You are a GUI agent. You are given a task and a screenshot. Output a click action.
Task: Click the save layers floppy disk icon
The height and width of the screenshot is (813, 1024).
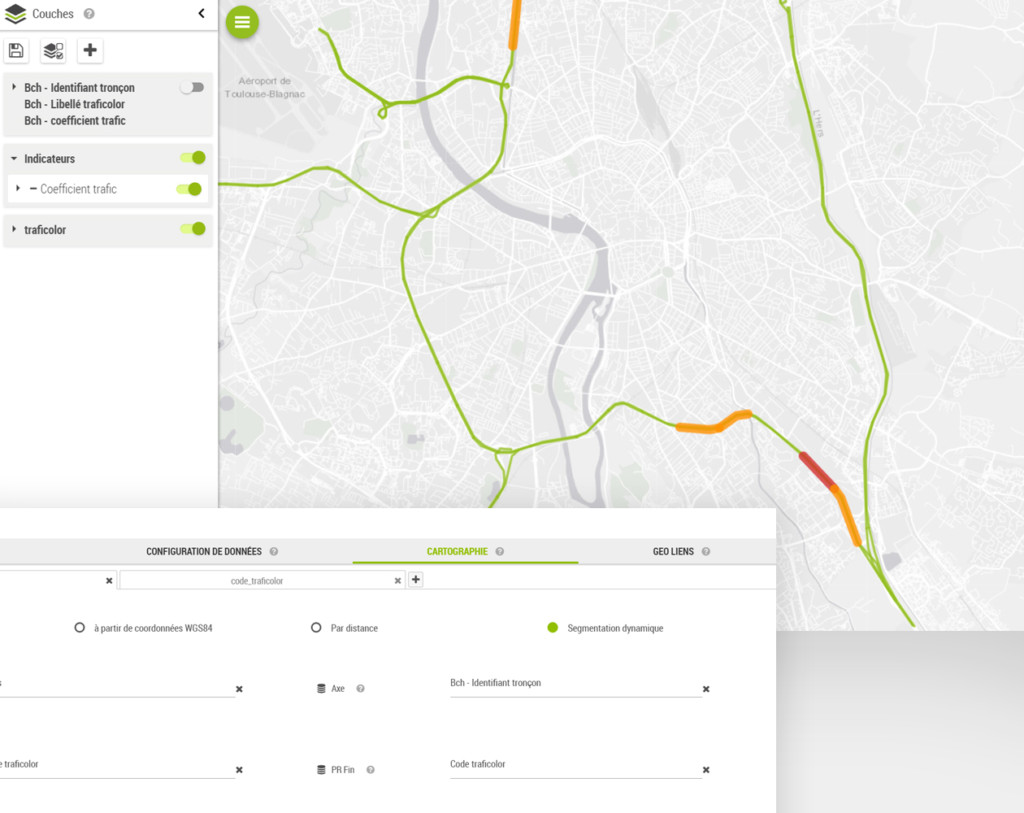tap(16, 50)
